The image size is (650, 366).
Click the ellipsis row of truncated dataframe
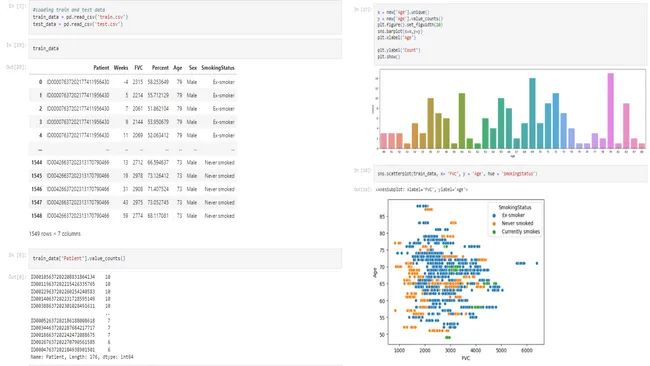133,149
